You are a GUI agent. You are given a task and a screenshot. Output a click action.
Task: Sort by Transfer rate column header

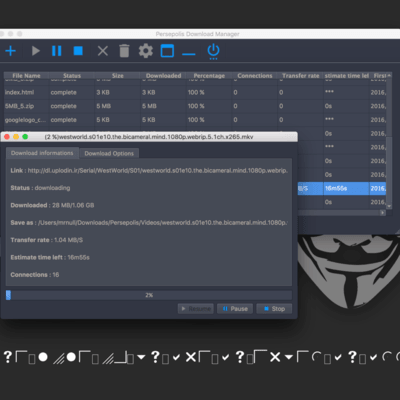coord(300,76)
